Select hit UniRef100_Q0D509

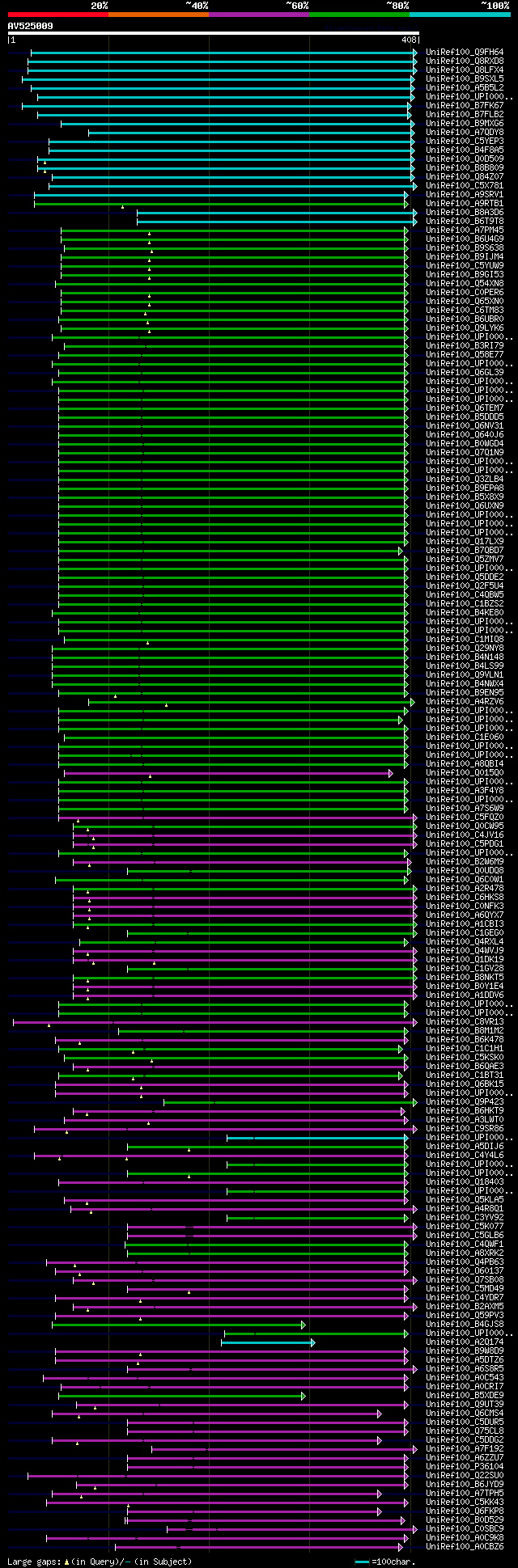(x=465, y=159)
